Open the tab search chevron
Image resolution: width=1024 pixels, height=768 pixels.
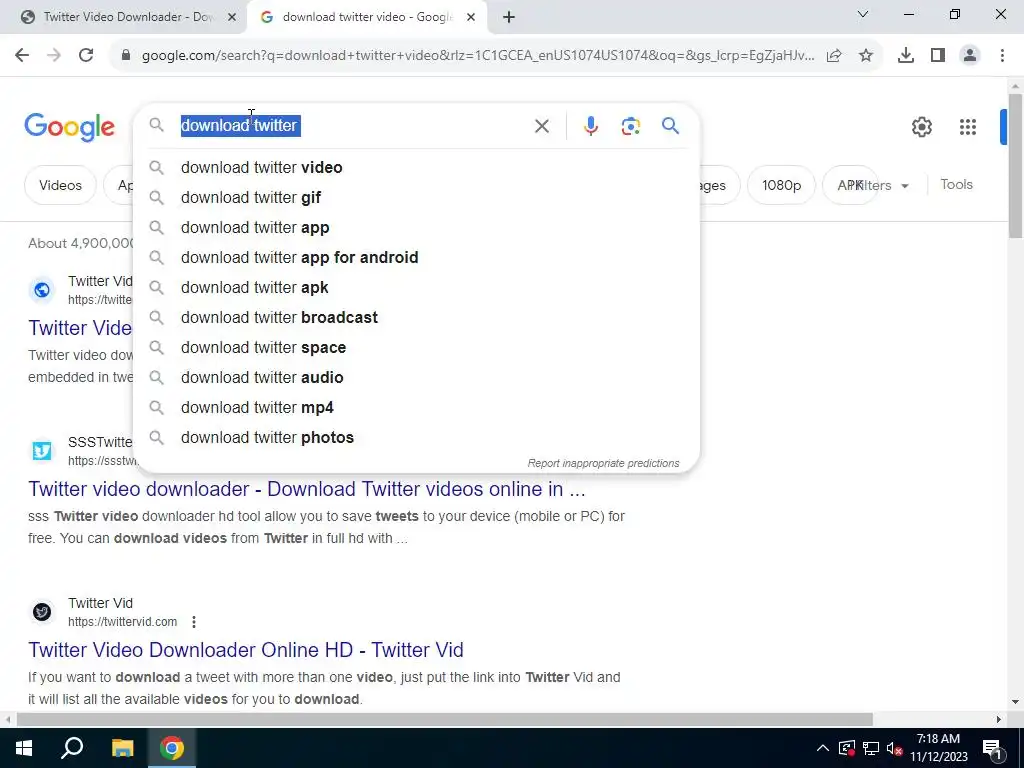(863, 14)
